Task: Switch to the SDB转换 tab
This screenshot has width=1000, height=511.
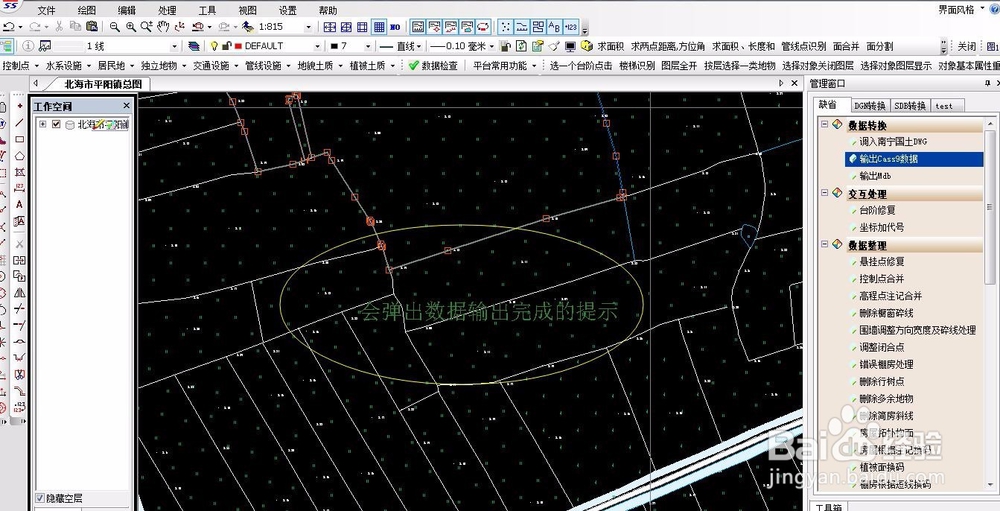Action: (909, 105)
